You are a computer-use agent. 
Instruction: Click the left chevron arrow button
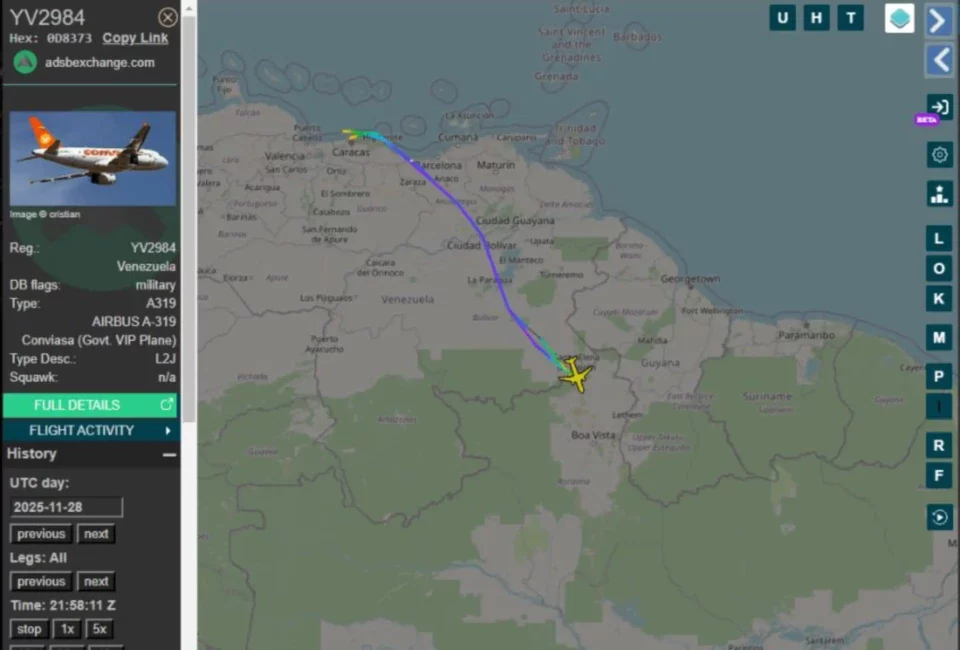point(938,61)
